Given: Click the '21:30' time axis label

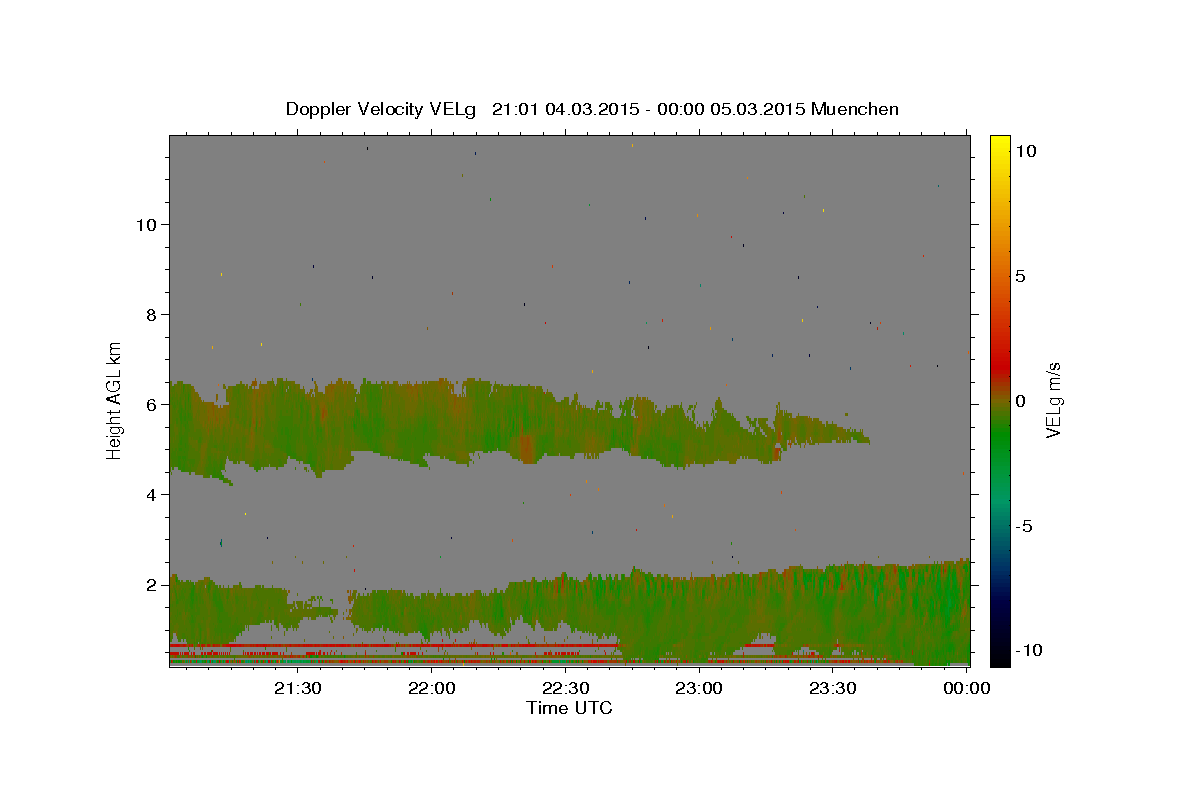Looking at the screenshot, I should (297, 688).
